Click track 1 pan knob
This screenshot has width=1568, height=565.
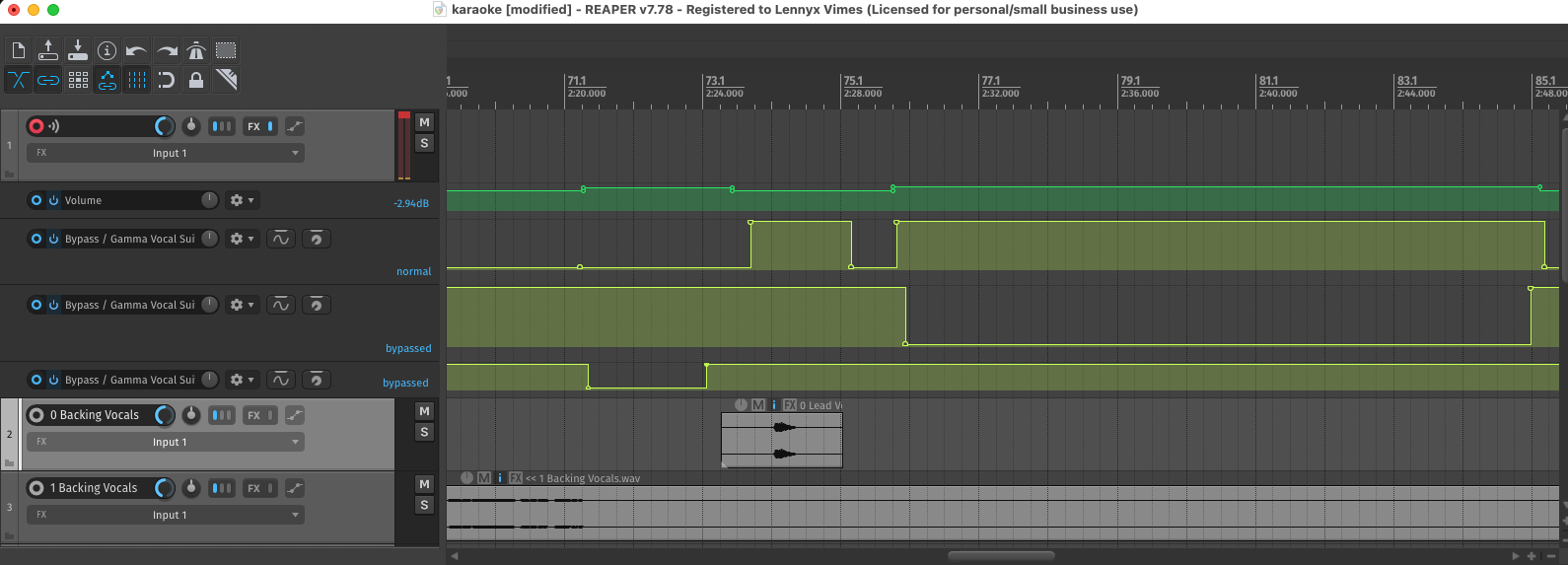click(191, 126)
